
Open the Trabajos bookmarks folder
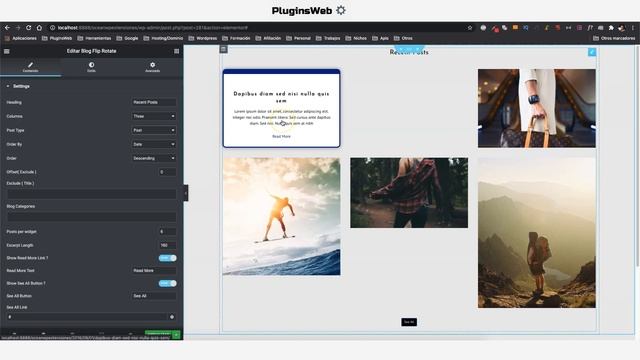(x=328, y=38)
